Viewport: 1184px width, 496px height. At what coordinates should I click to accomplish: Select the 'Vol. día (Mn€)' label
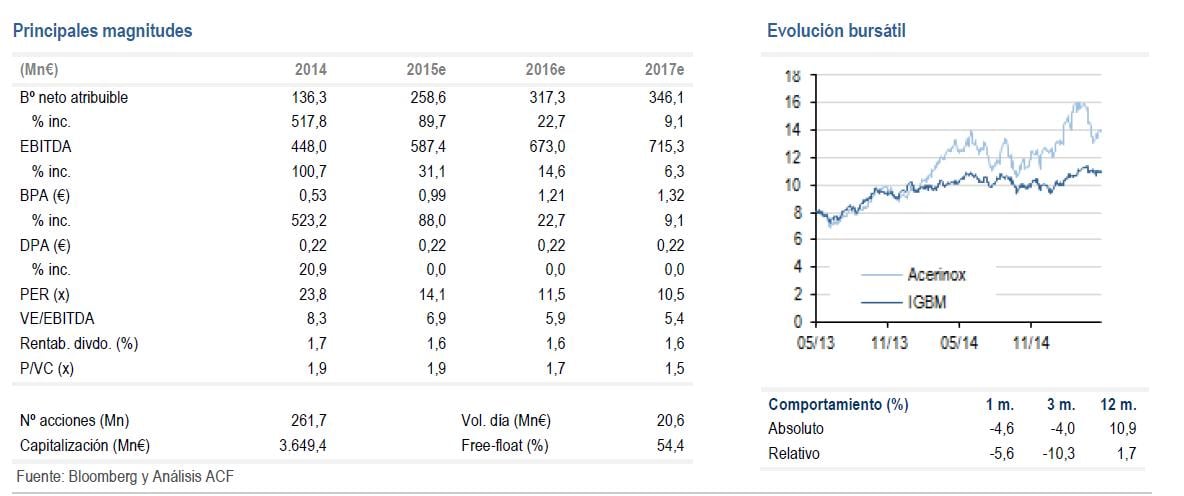507,420
